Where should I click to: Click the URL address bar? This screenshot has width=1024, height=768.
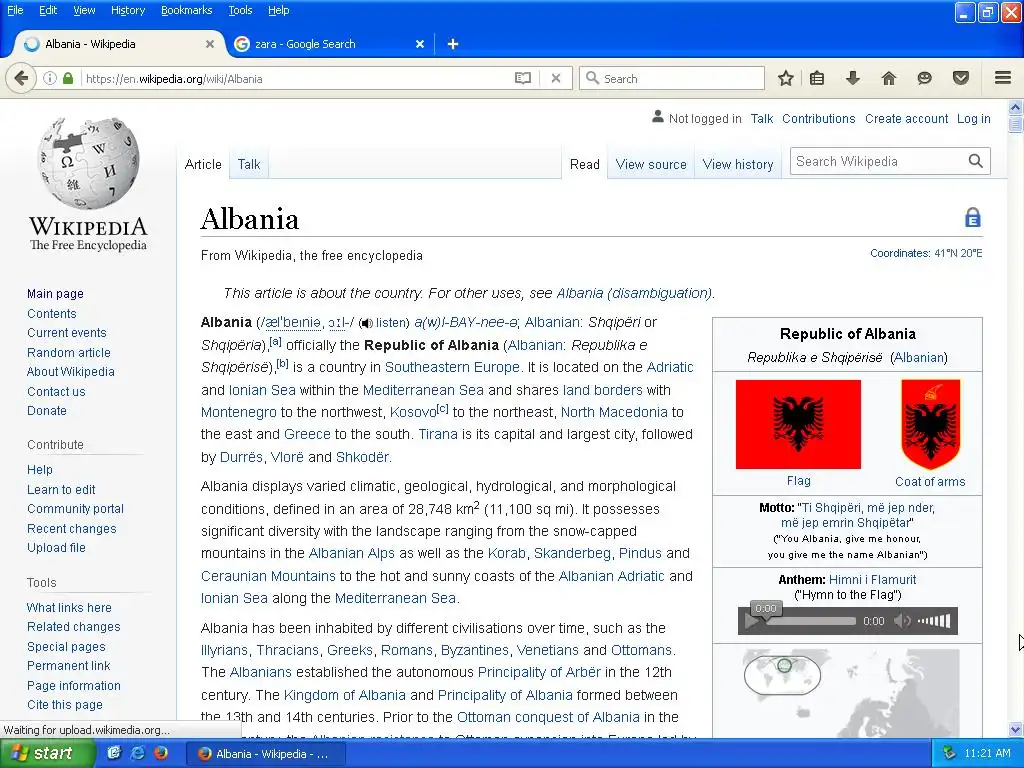click(x=297, y=78)
